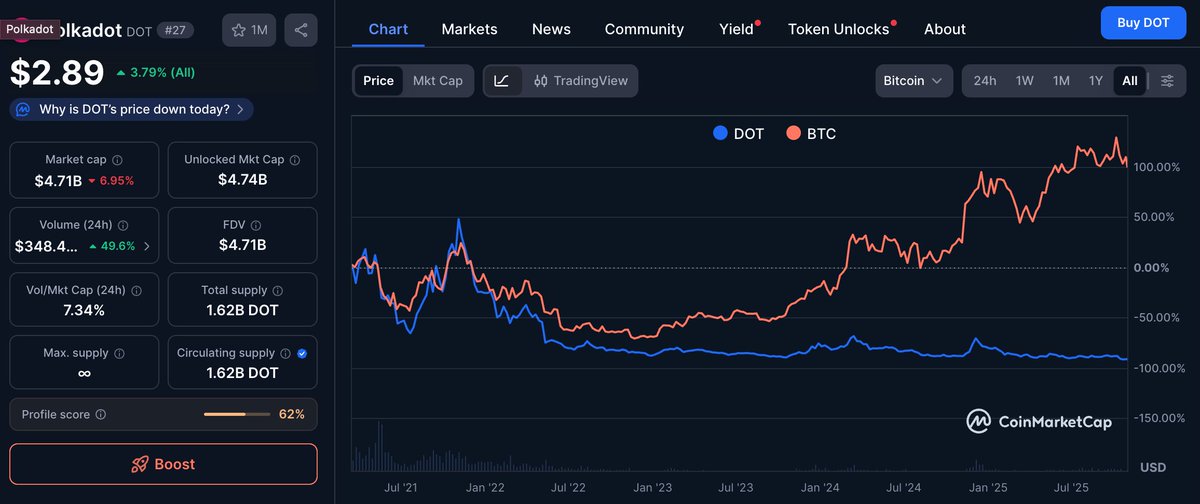Click the rocket icon on Boost

point(141,464)
